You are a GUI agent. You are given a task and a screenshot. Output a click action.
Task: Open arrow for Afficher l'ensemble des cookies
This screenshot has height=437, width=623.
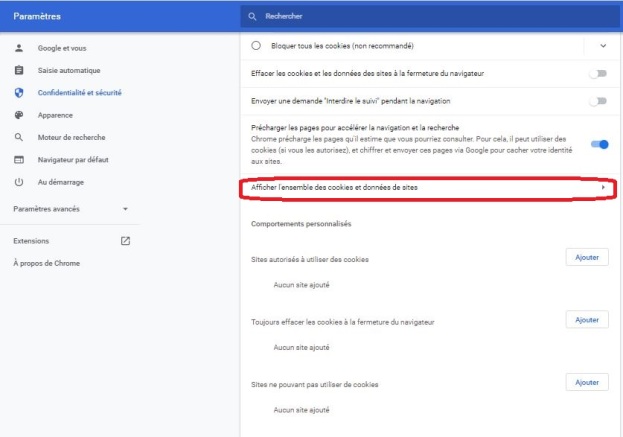pyautogui.click(x=603, y=187)
